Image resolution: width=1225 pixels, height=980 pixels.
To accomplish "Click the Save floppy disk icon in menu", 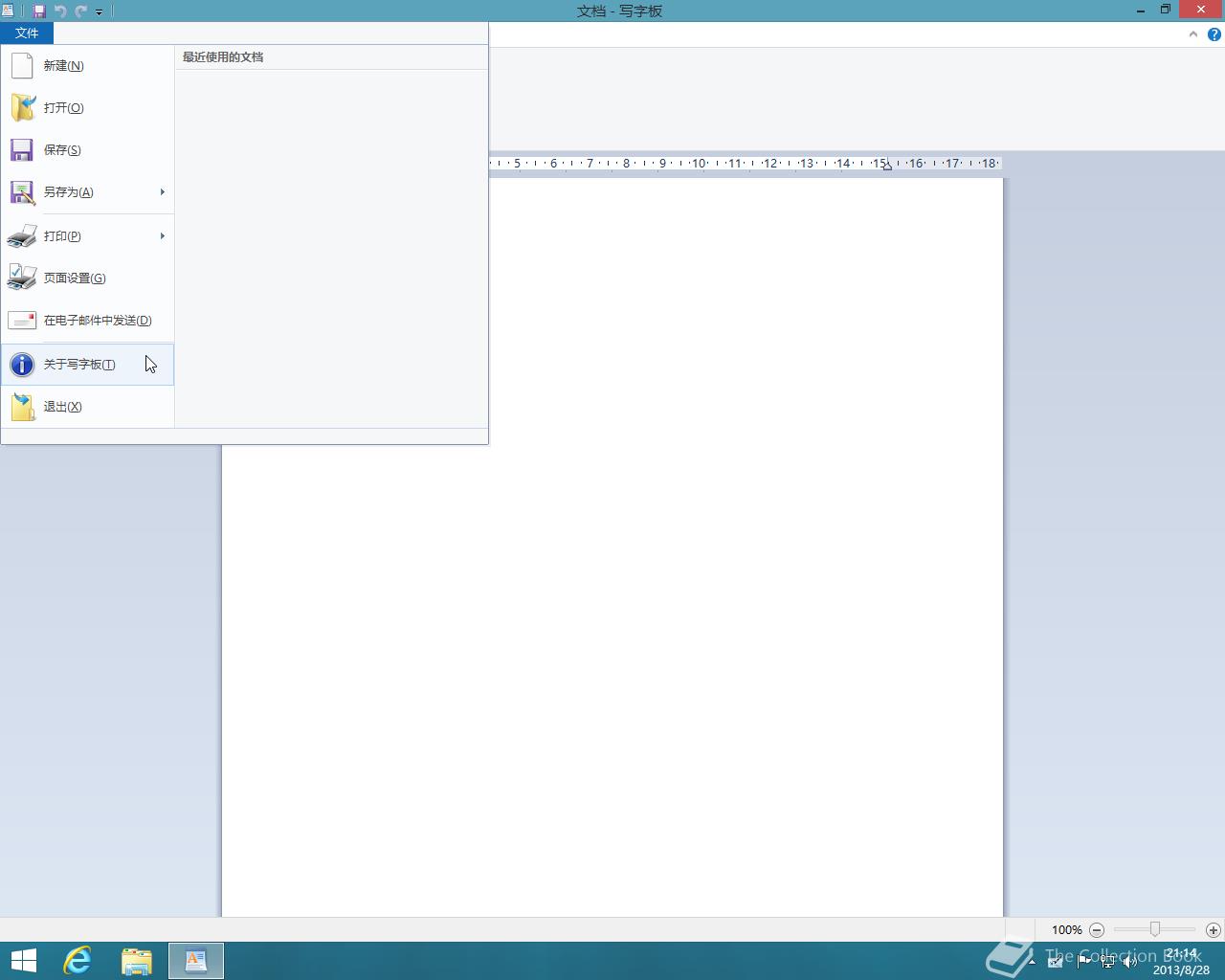I will pyautogui.click(x=22, y=150).
